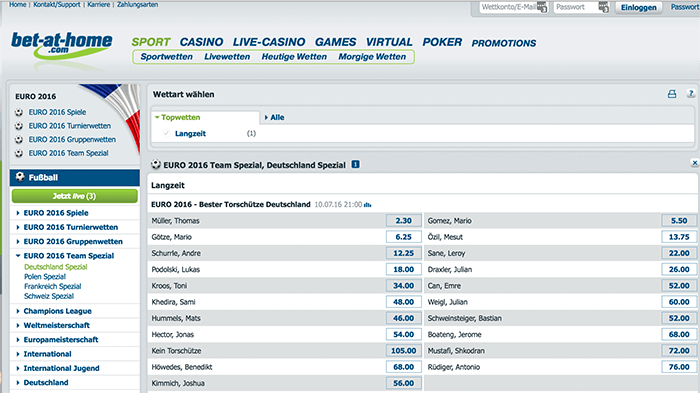Click the Langzeit bet type label
Screen dimensions: 700x393
(190, 134)
